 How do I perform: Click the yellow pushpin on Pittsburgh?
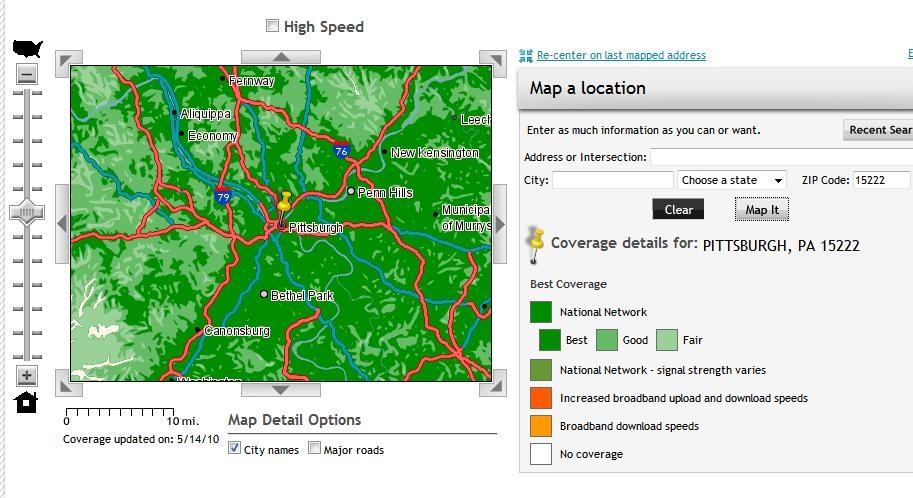(x=284, y=203)
